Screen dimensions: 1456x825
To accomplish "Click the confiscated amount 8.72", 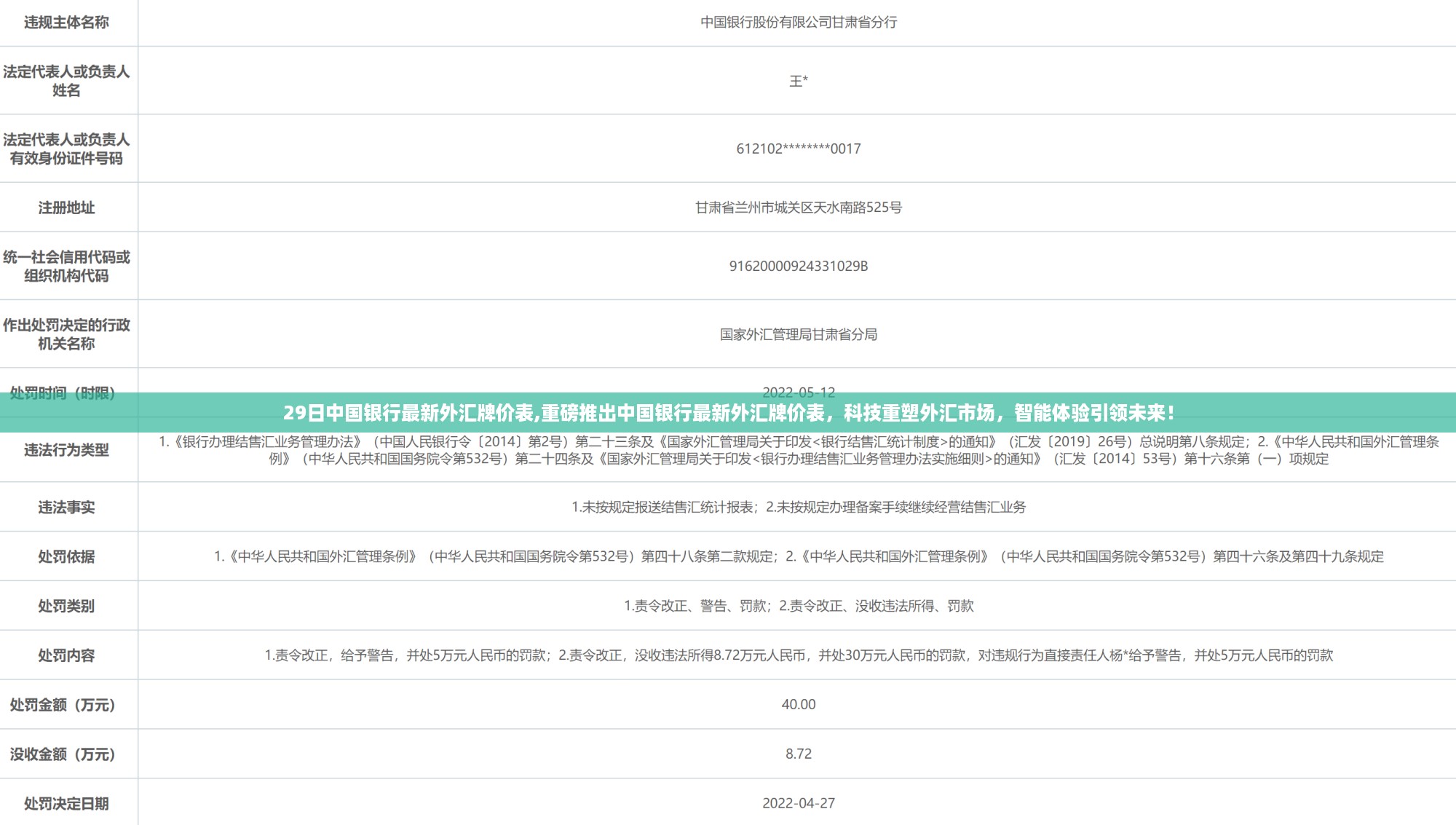I will coord(799,754).
